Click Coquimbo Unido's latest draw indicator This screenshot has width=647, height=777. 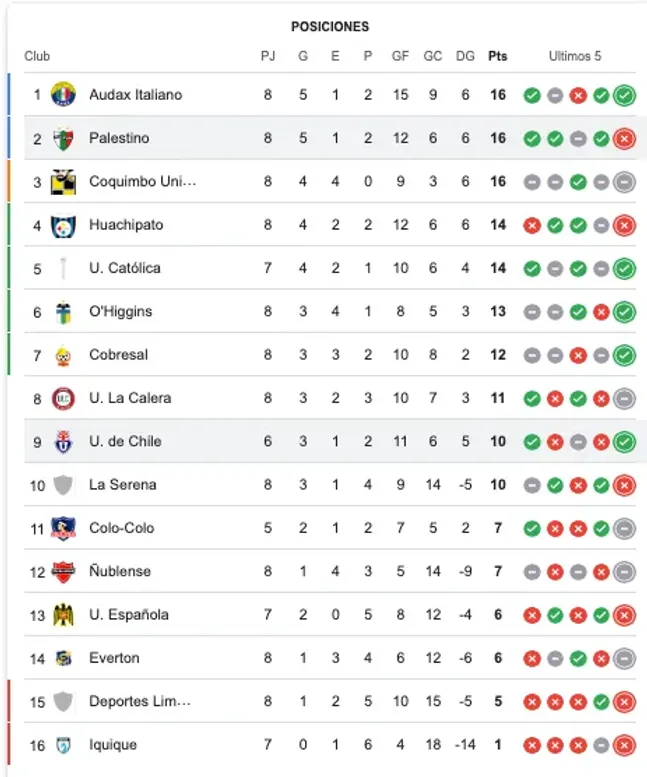click(625, 182)
